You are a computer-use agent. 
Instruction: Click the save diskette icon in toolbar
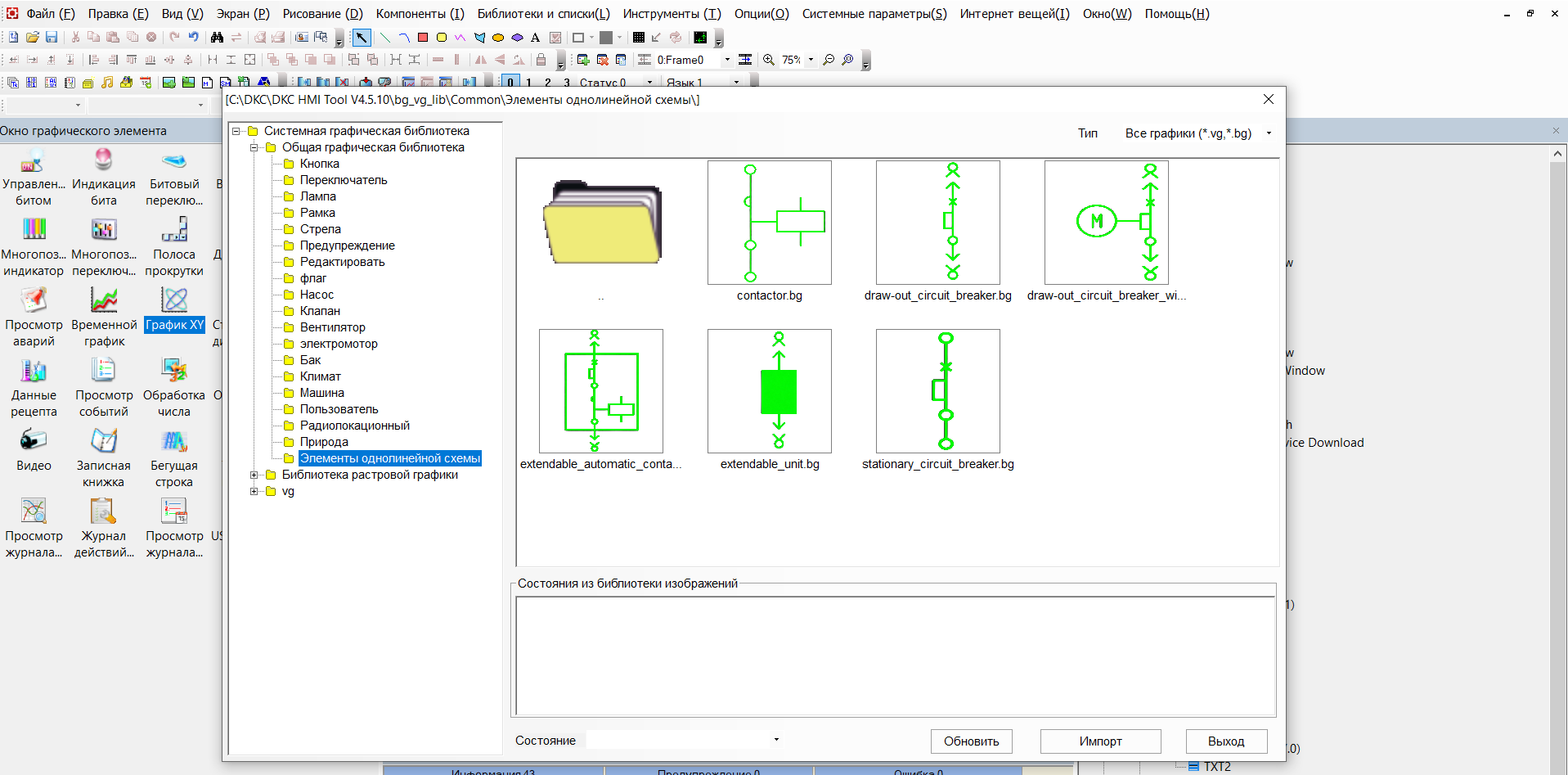coord(52,38)
